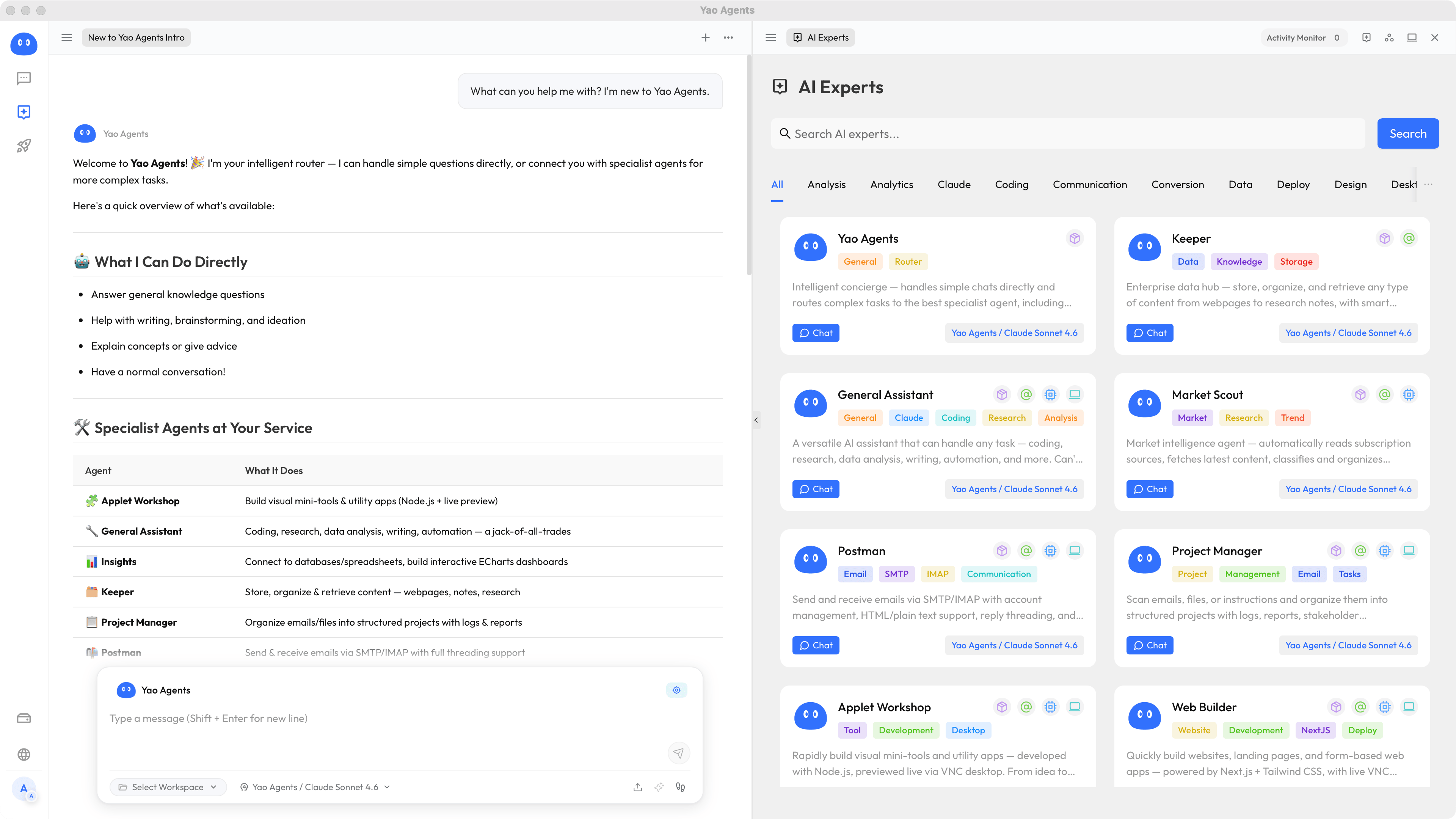This screenshot has width=1456, height=819.
Task: Switch to the Conversion category tab
Action: point(1177,184)
